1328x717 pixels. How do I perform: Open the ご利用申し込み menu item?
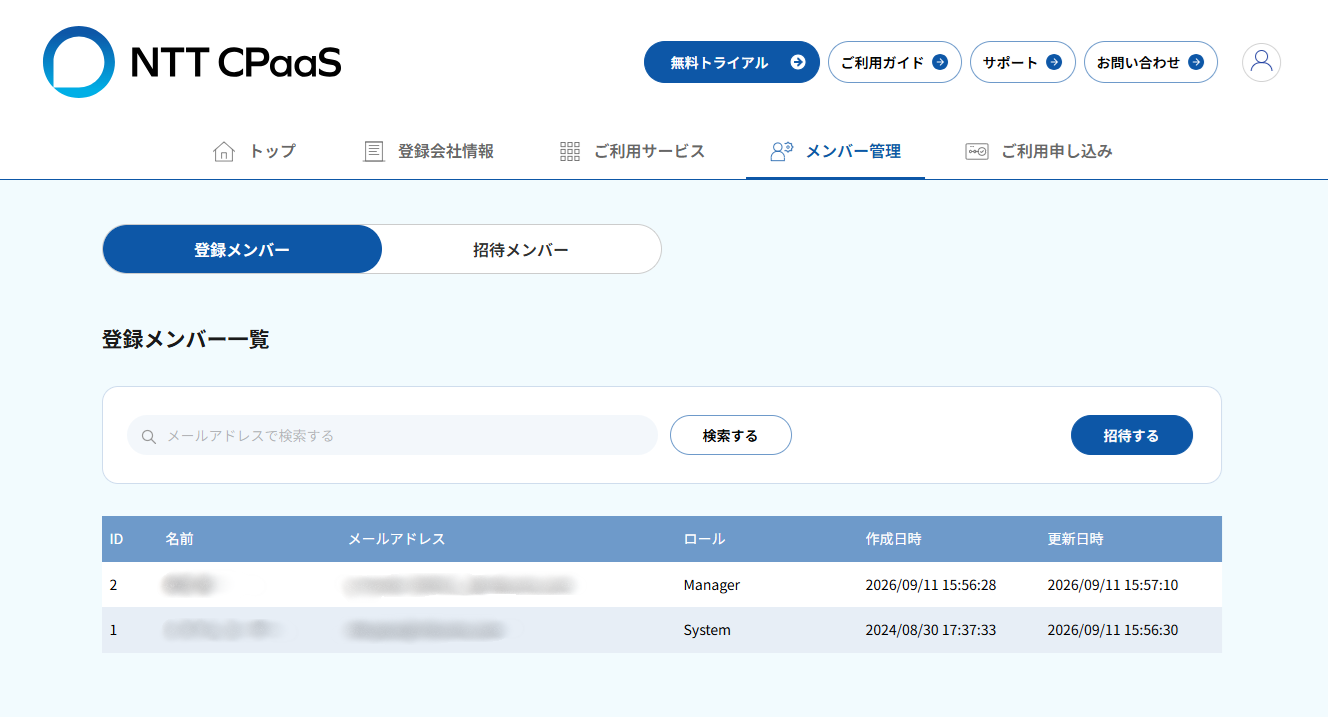[x=1040, y=151]
